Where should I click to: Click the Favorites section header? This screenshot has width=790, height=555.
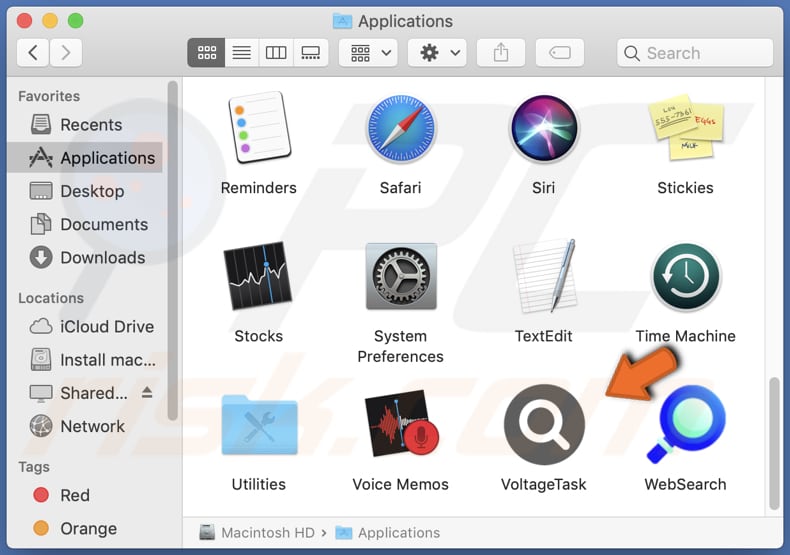(49, 96)
